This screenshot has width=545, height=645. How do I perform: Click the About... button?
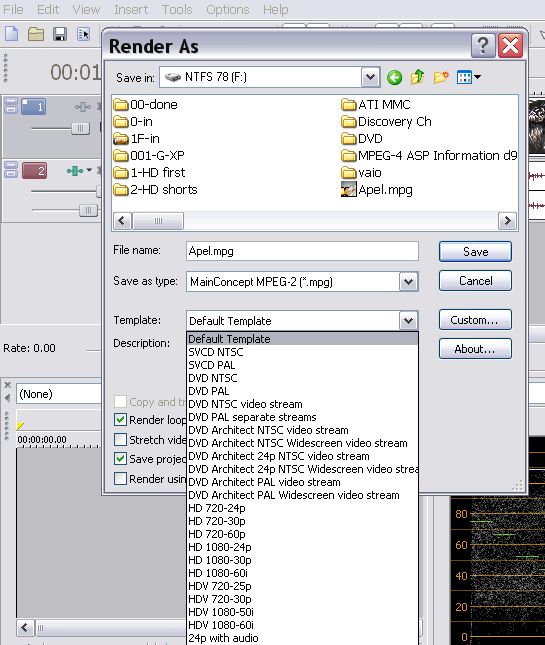pyautogui.click(x=475, y=349)
